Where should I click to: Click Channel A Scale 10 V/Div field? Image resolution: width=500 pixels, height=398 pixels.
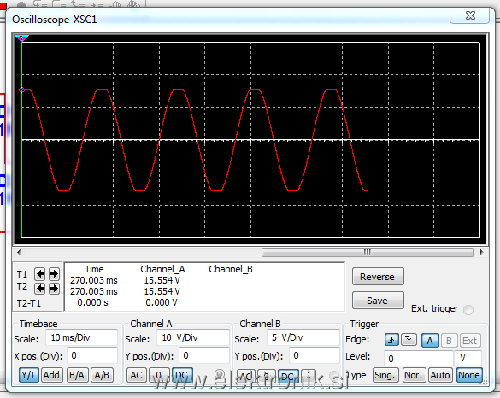click(x=193, y=338)
